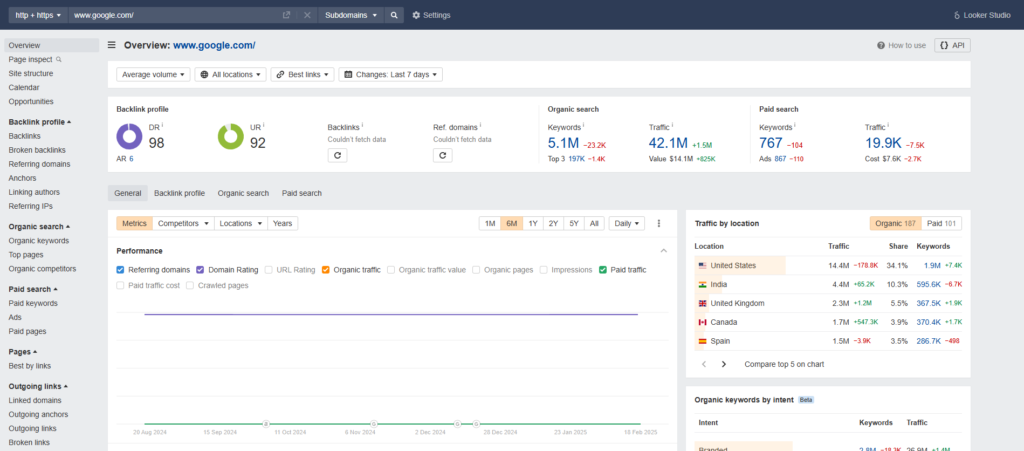Screen dimensions: 1024x451
Task: Switch to General tab
Action: click(x=128, y=193)
